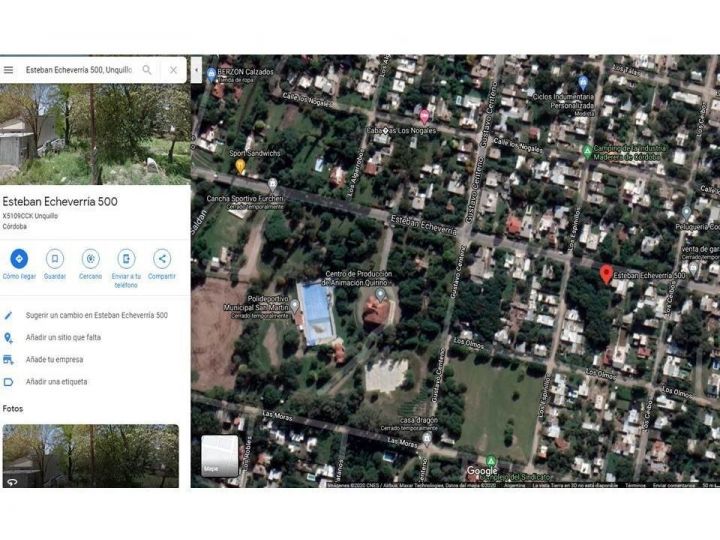The image size is (720, 540).
Task: Click Añade tu empresa
Action: click(x=54, y=360)
